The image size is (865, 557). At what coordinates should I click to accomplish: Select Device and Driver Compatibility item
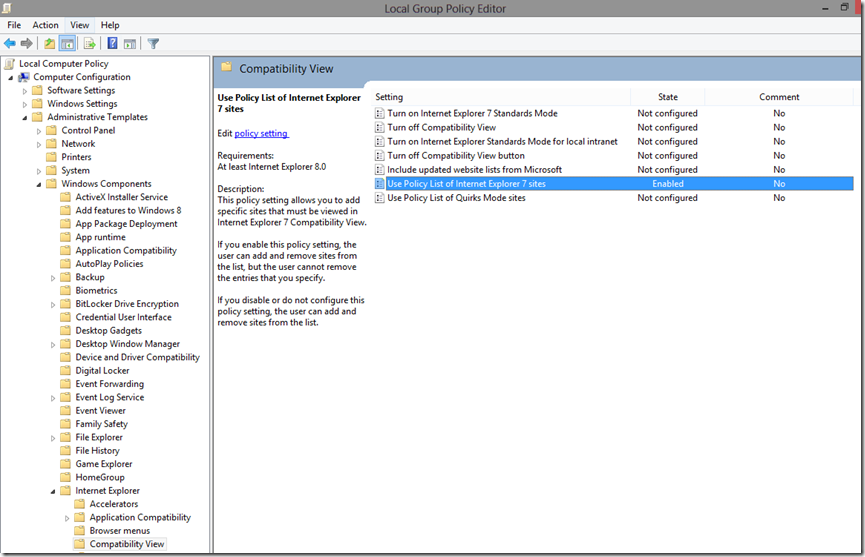click(x=137, y=357)
